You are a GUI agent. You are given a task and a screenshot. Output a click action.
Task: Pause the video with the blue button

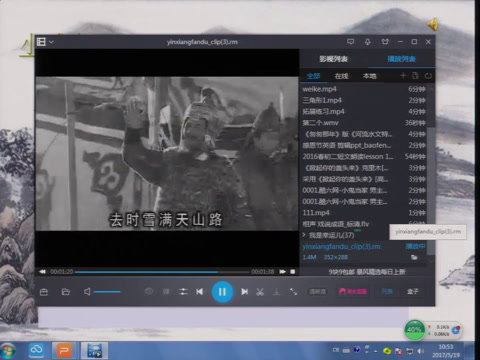tap(222, 292)
